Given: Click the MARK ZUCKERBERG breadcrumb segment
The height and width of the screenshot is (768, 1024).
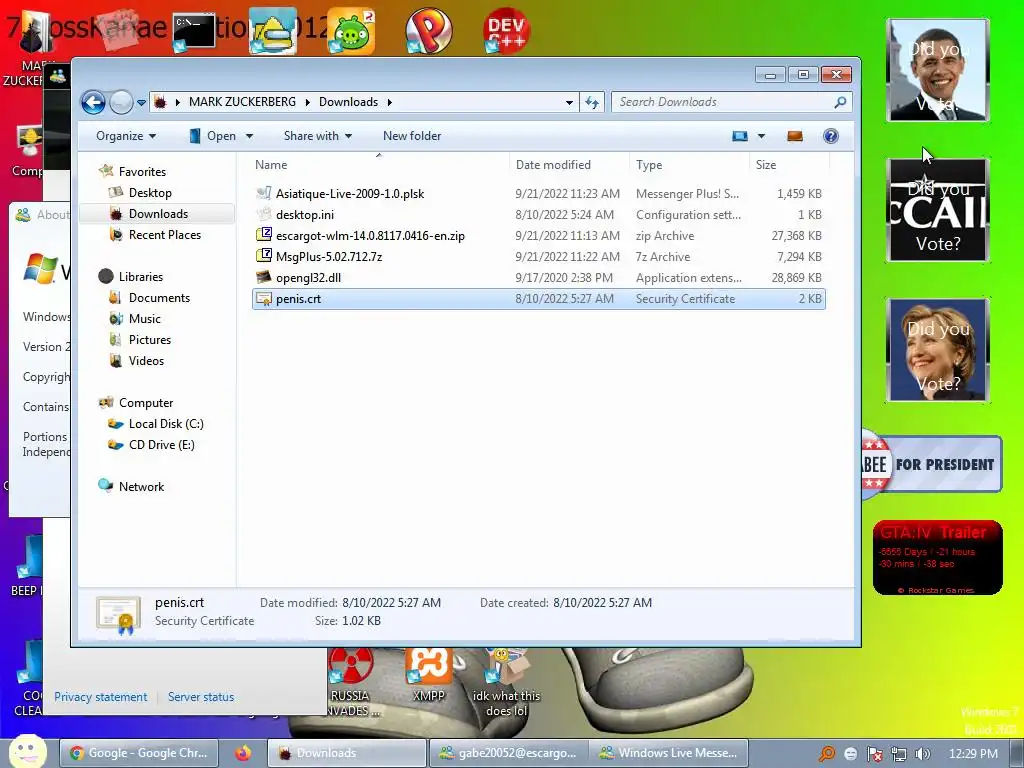Looking at the screenshot, I should click(242, 102).
